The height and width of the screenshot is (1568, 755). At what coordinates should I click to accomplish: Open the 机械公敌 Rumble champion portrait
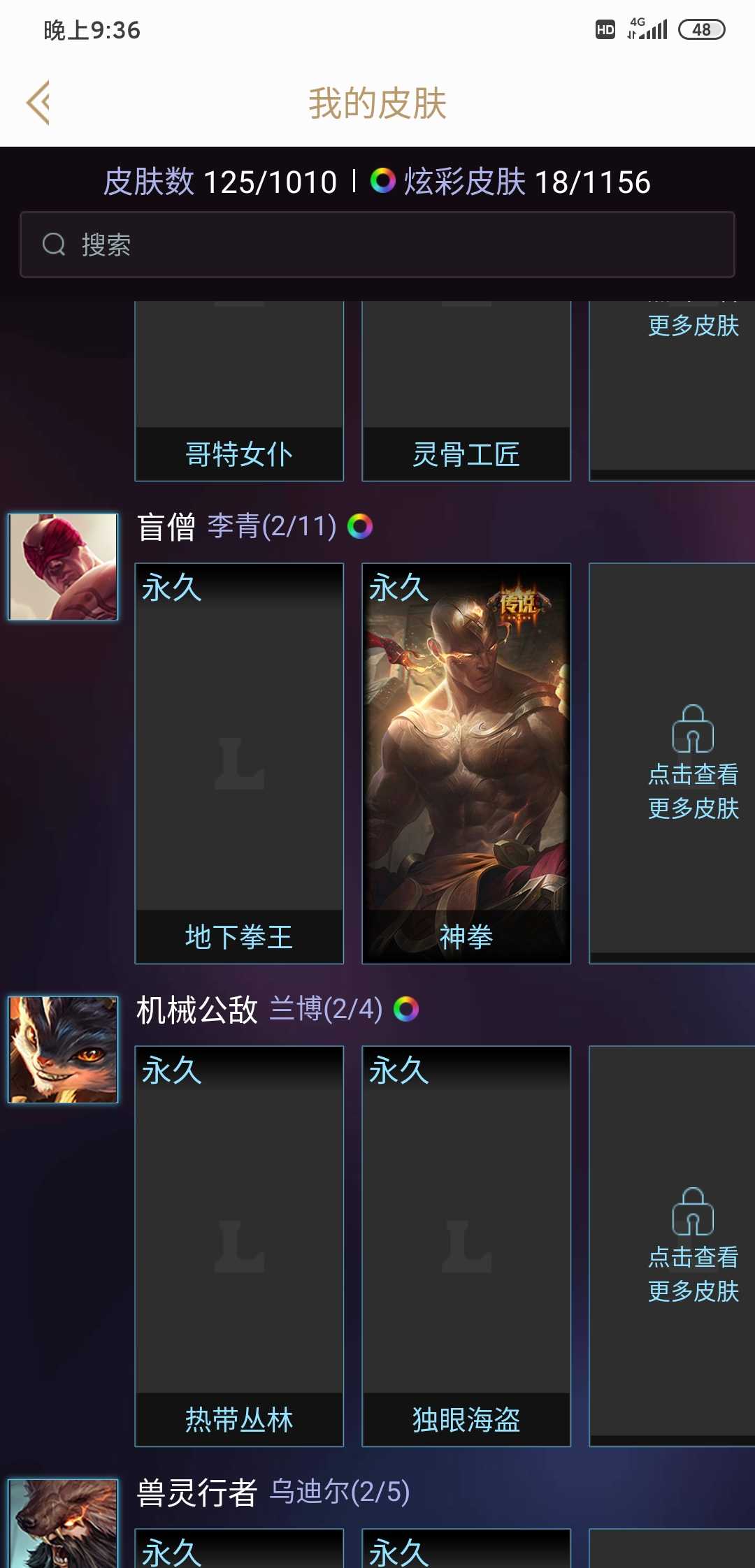(63, 1050)
